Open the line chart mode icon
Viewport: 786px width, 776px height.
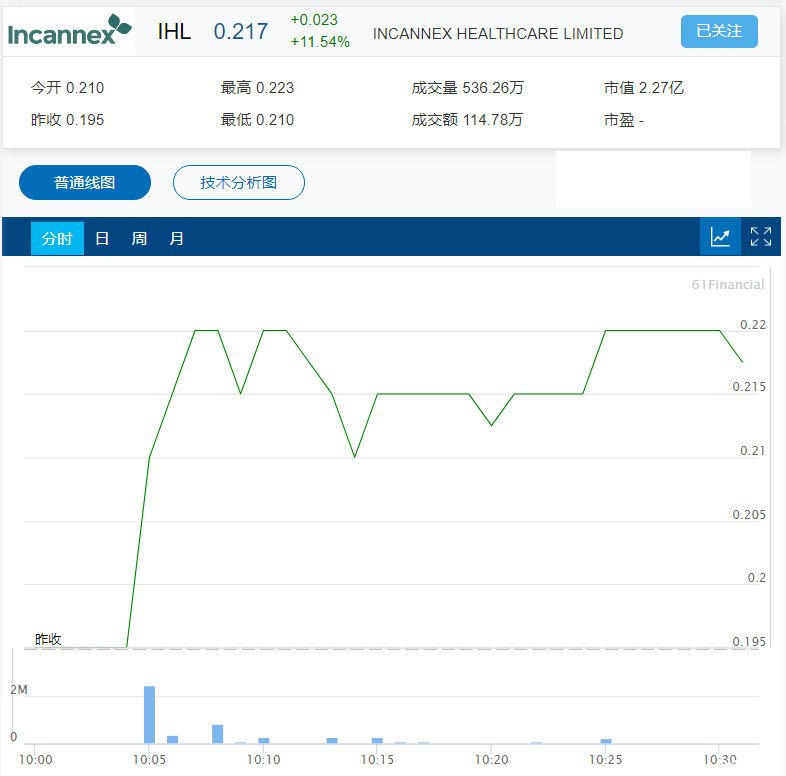pos(720,237)
